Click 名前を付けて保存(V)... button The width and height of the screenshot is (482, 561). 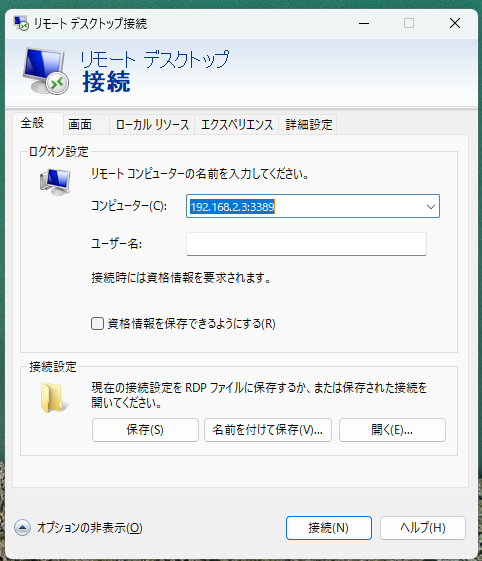click(268, 430)
